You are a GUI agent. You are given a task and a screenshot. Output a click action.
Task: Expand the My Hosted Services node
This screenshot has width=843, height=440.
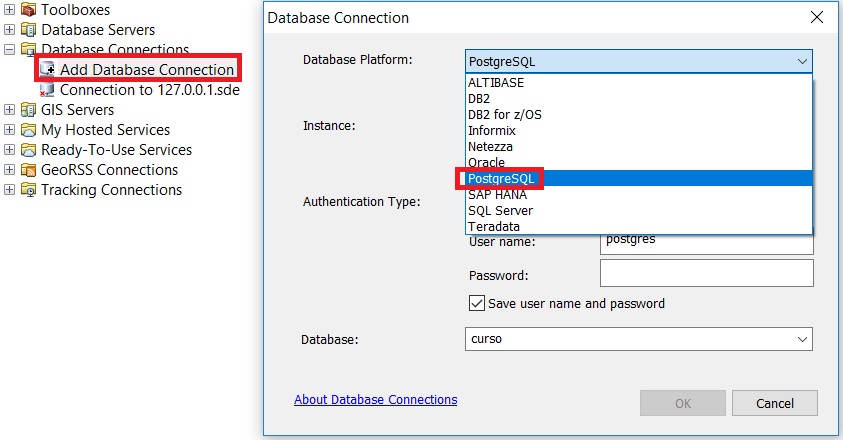tap(9, 130)
